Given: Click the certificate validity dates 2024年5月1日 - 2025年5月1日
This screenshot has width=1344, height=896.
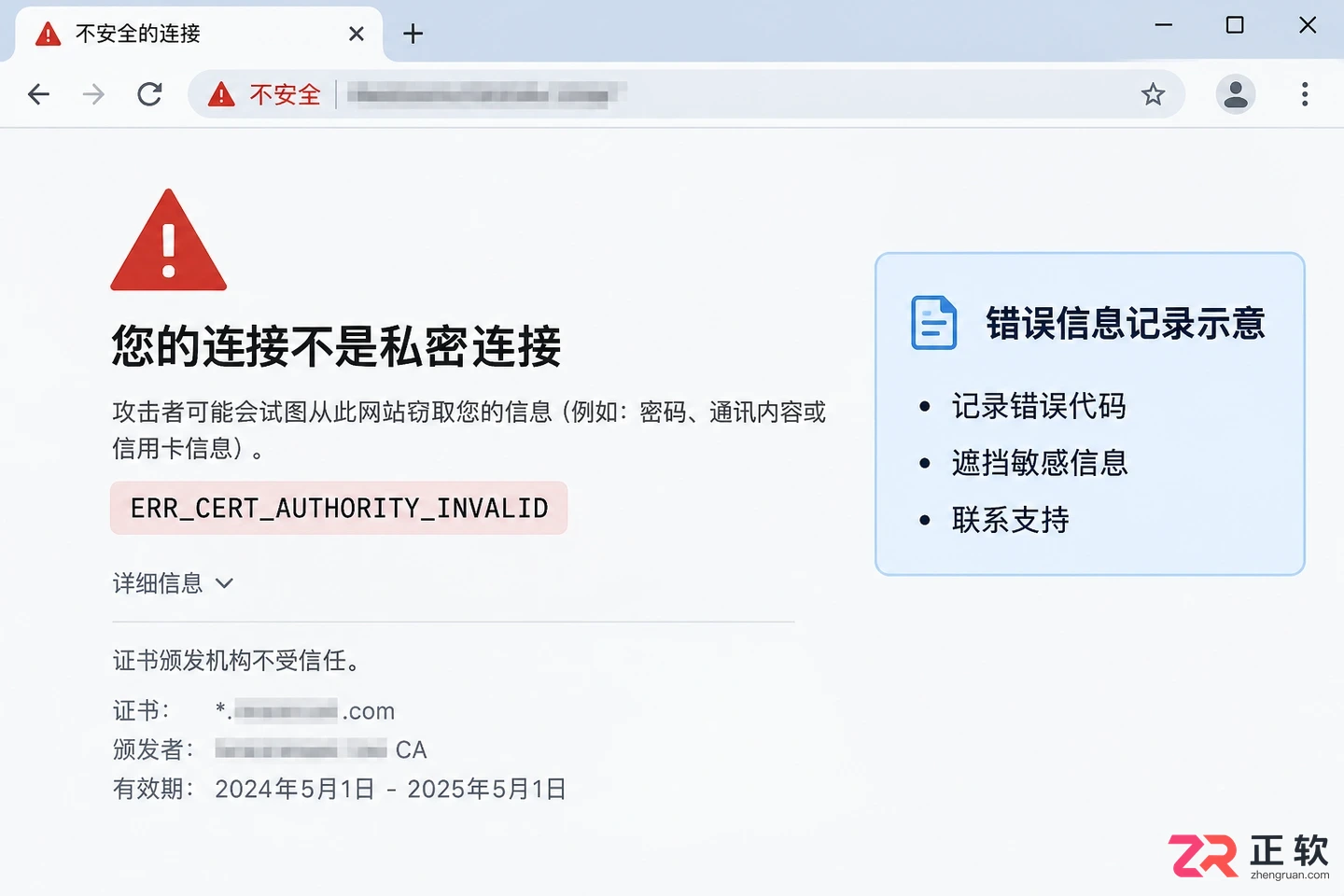Looking at the screenshot, I should tap(391, 790).
